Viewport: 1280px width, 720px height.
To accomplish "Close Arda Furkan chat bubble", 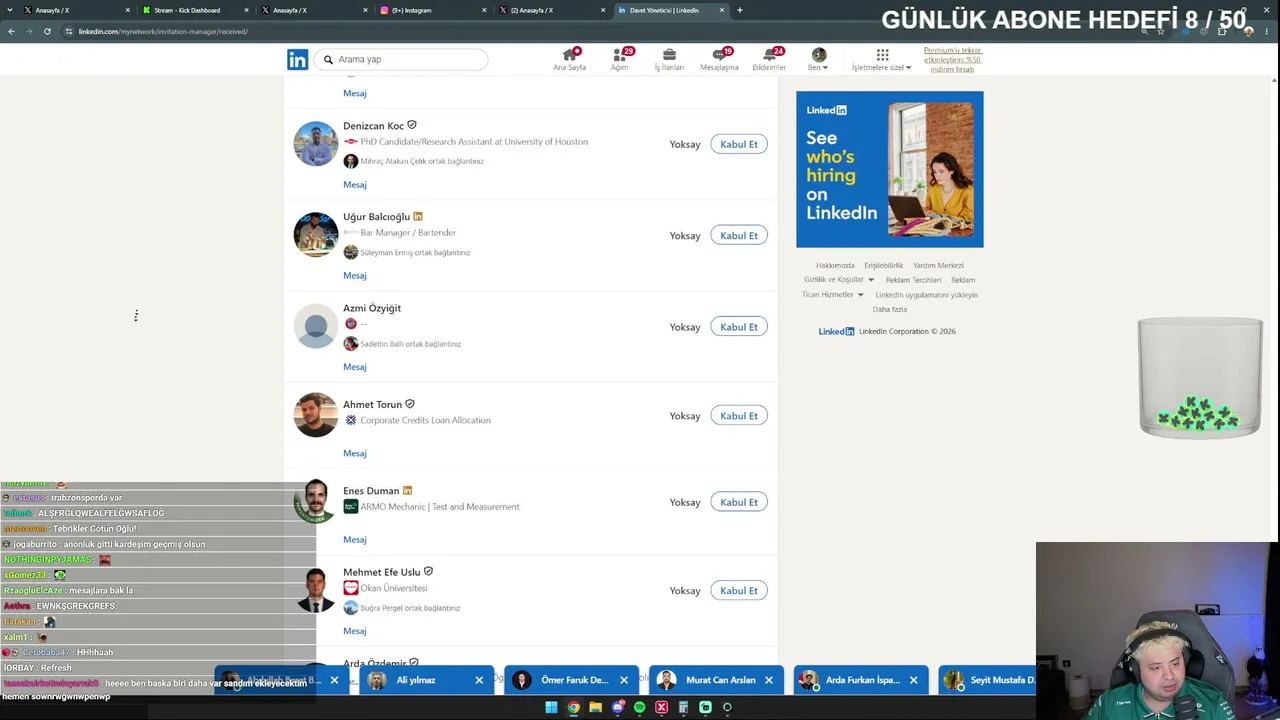I will tap(913, 680).
